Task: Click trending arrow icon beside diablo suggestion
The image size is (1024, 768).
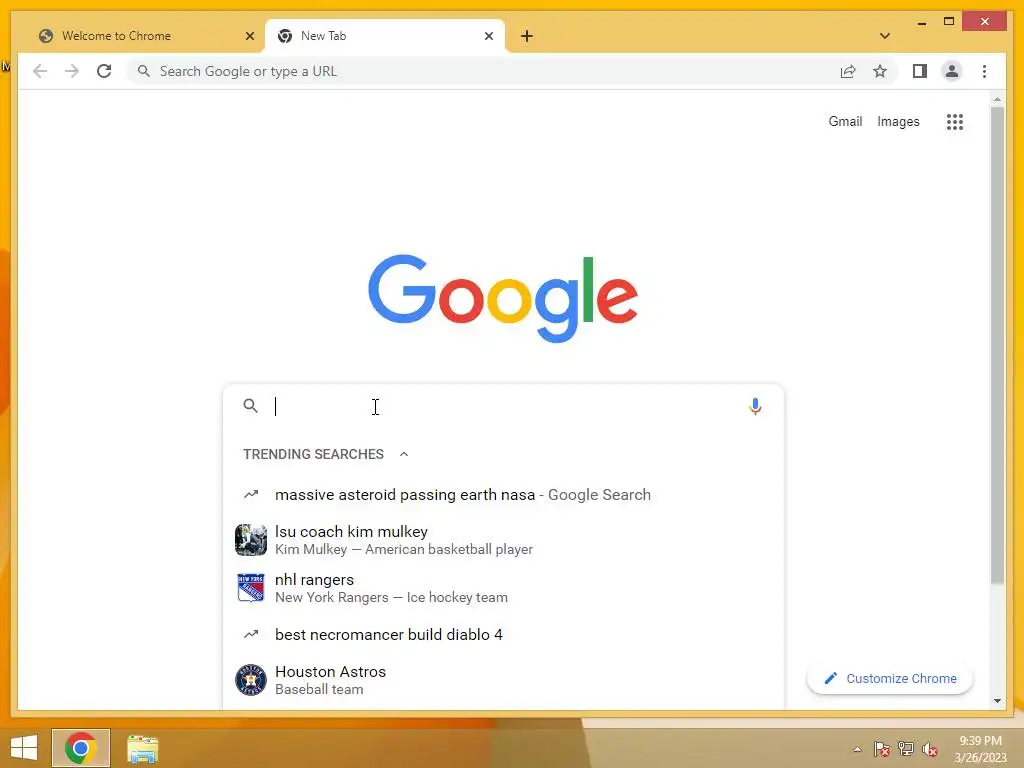Action: 251,634
